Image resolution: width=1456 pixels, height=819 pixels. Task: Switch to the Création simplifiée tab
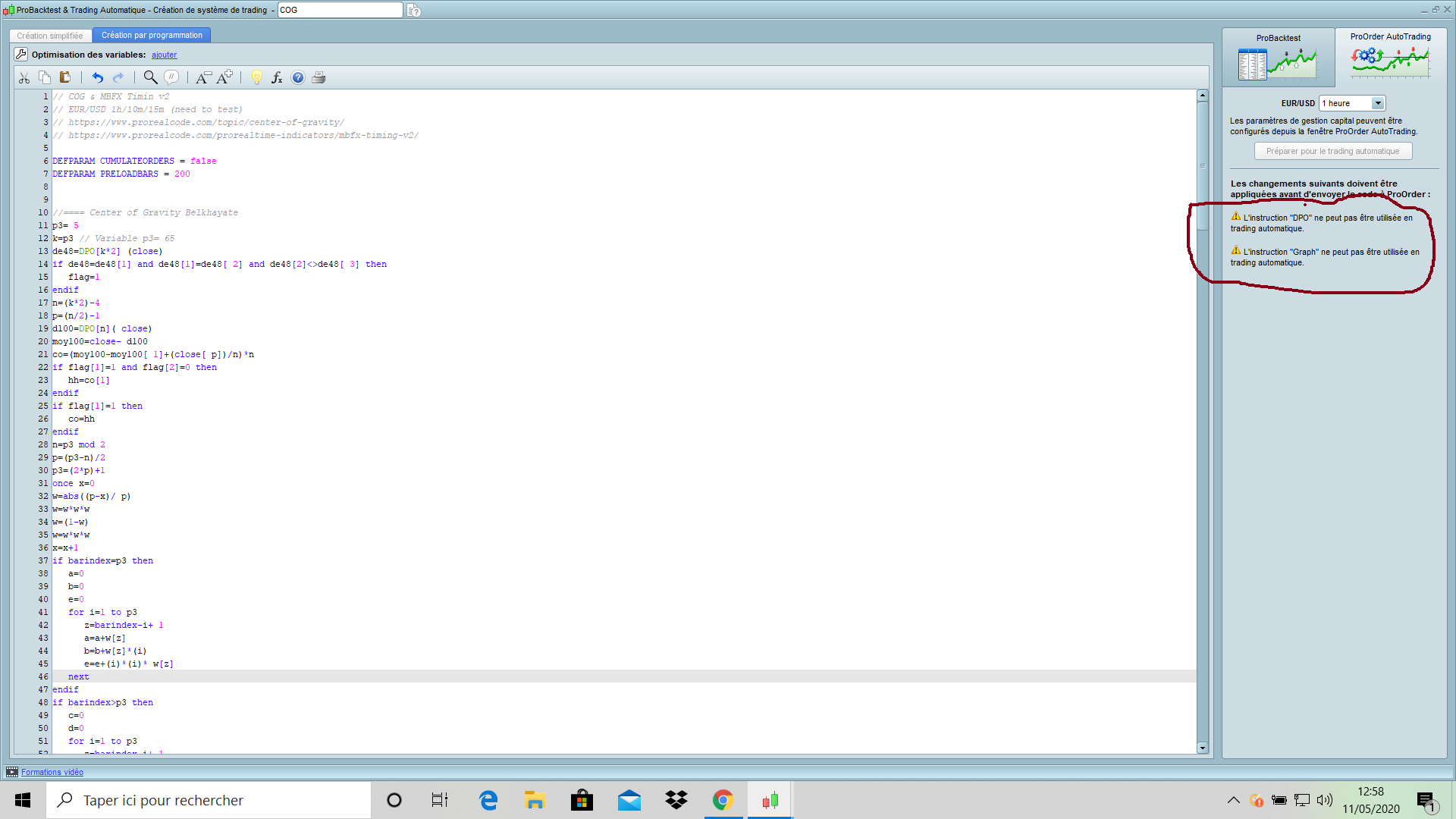point(50,36)
